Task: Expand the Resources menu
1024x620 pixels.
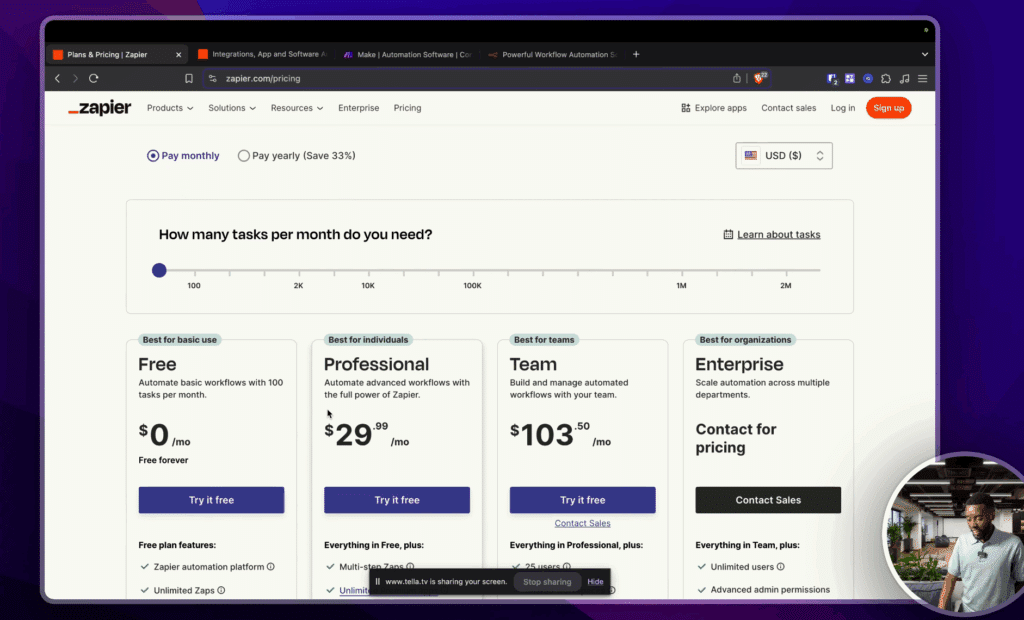Action: [x=297, y=108]
